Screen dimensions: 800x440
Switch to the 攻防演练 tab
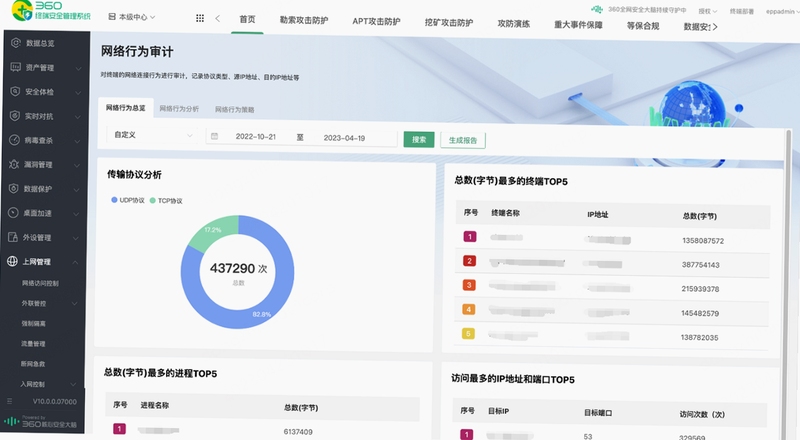[x=513, y=23]
